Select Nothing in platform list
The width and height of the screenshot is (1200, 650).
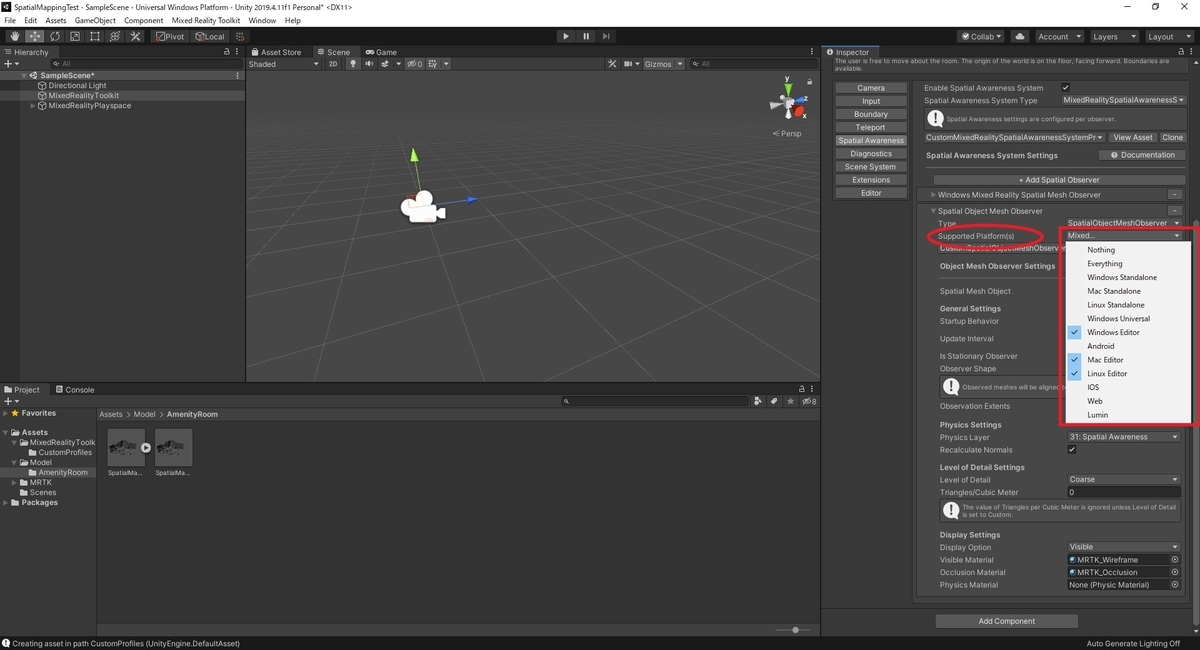pyautogui.click(x=1128, y=250)
